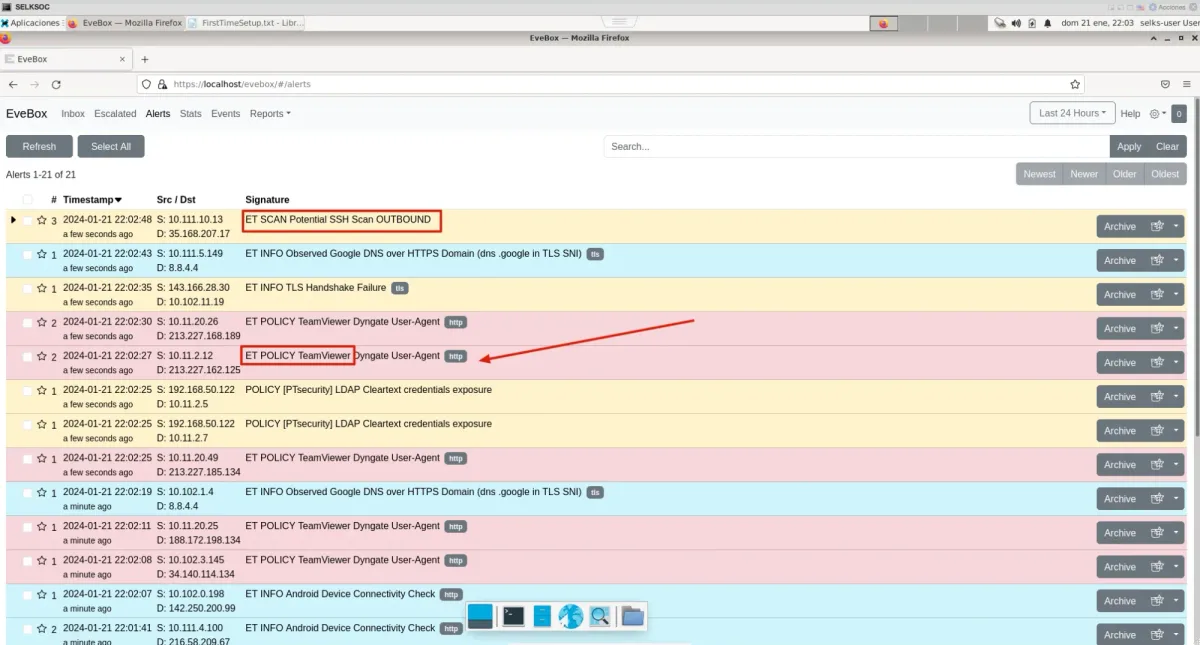Click the Select All button
Image resolution: width=1200 pixels, height=645 pixels.
point(111,146)
